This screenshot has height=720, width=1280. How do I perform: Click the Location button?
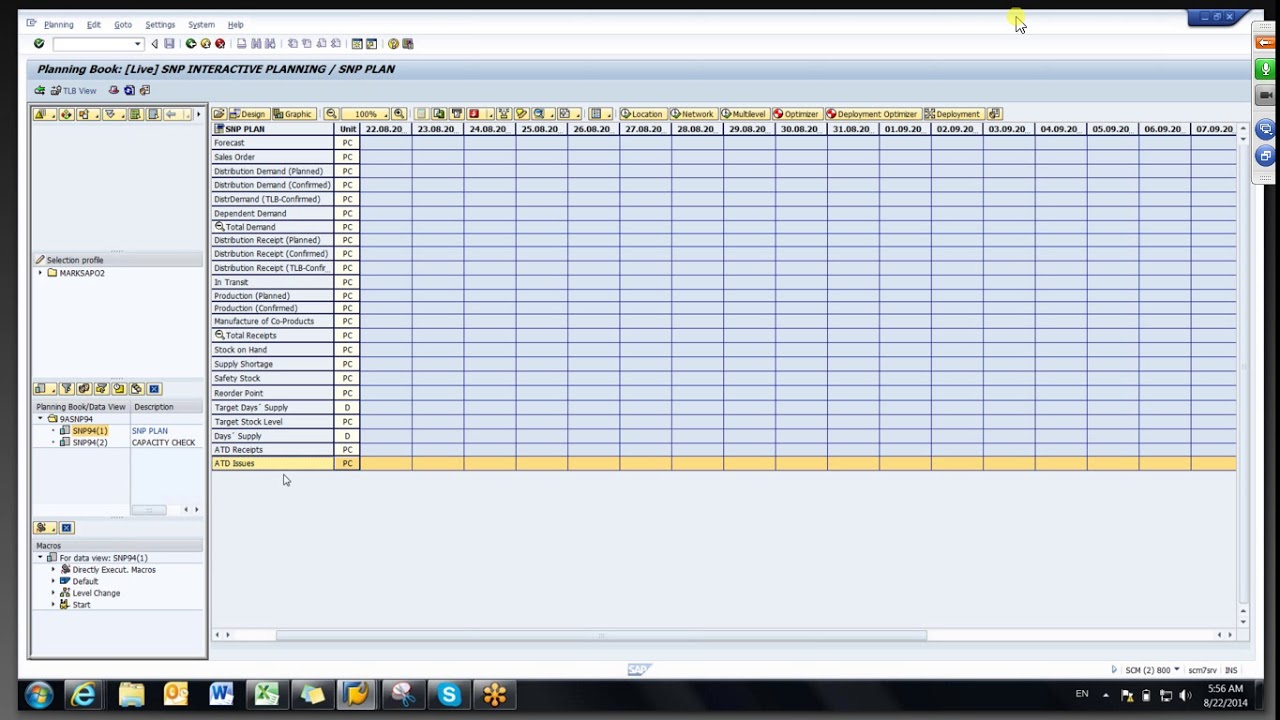click(641, 114)
